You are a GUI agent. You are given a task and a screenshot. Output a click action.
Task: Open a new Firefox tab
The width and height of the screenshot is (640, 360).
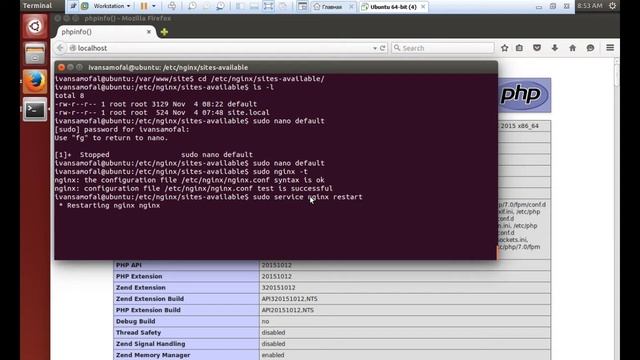[x=164, y=32]
